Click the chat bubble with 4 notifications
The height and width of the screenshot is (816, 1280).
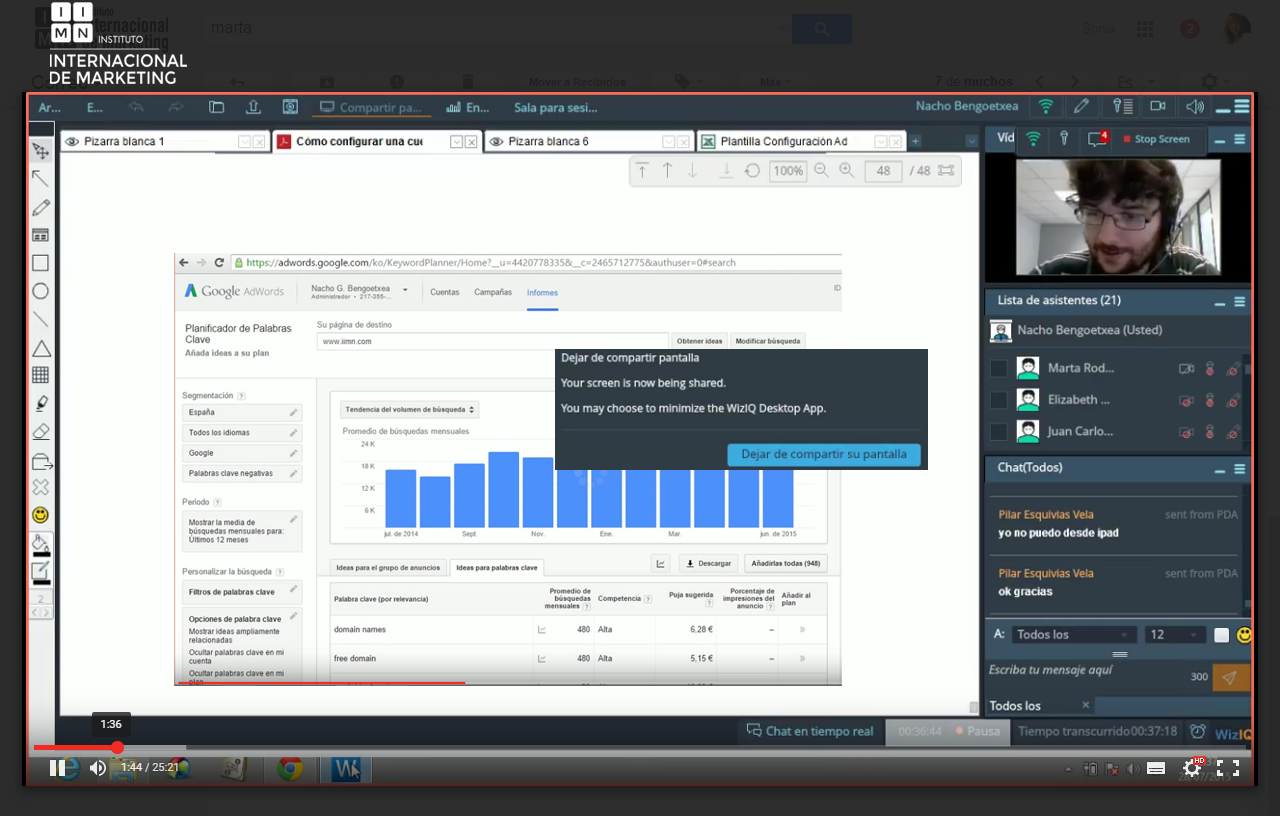tap(1098, 139)
